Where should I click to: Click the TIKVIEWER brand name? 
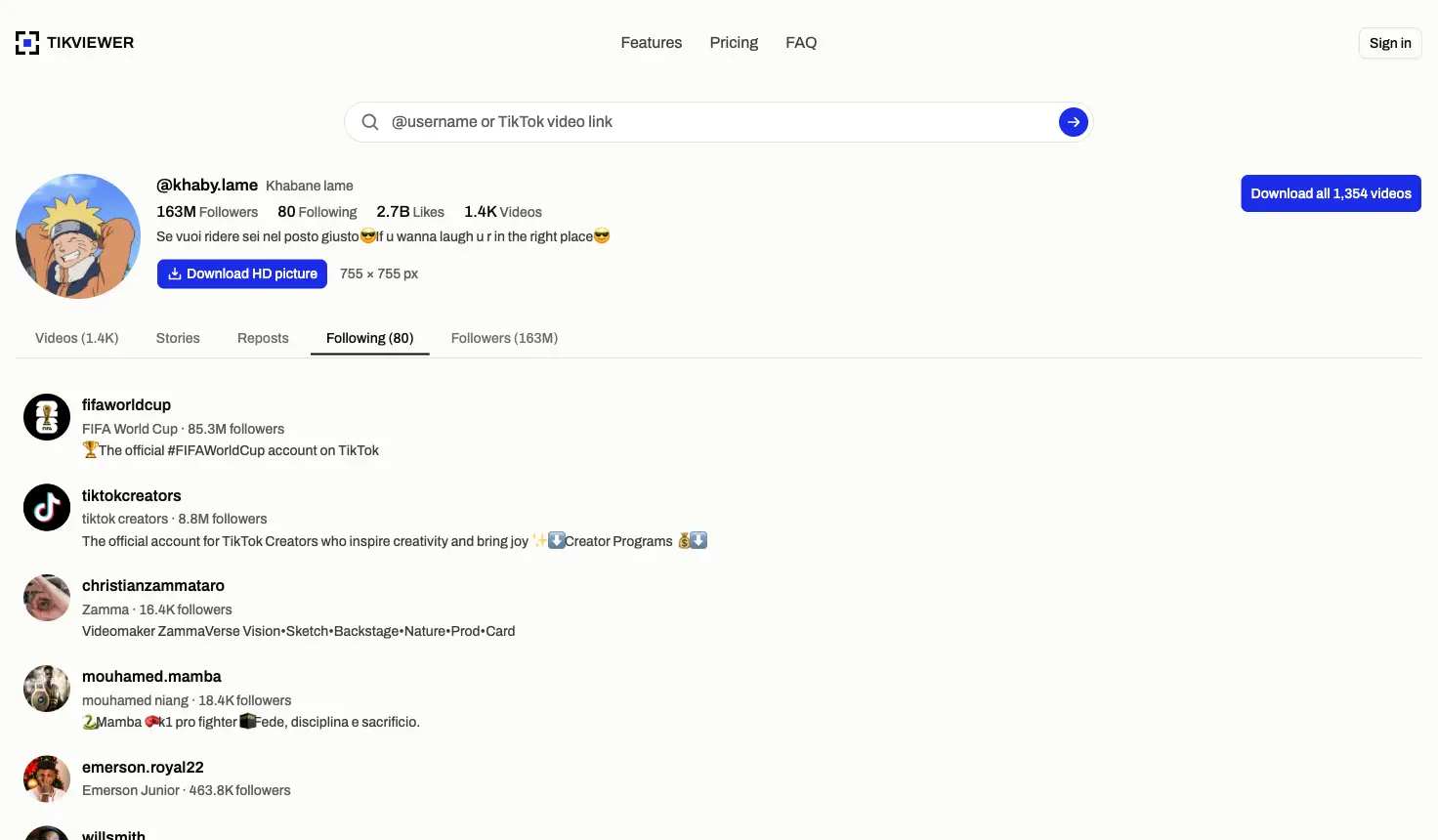(x=90, y=43)
